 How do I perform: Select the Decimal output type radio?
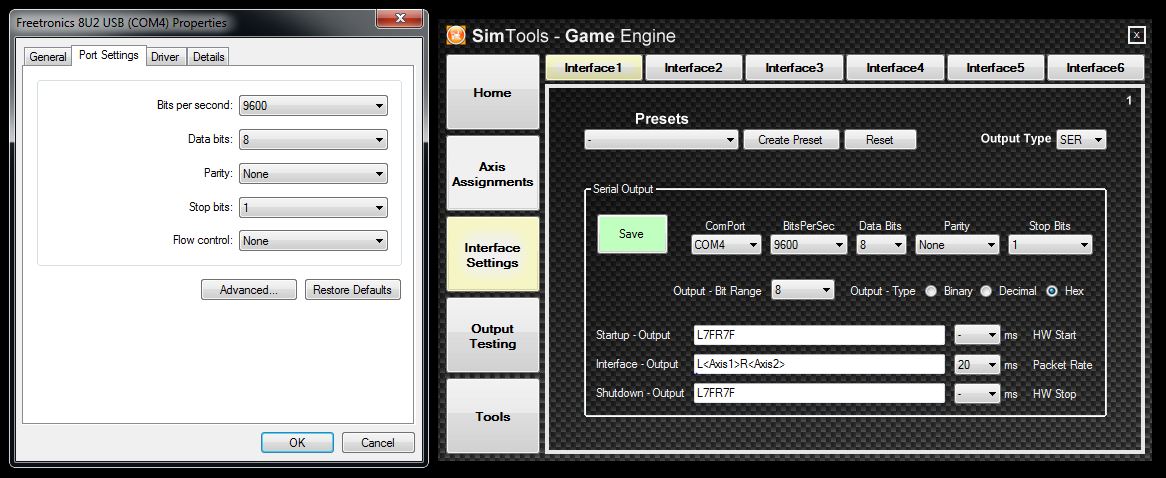pyautogui.click(x=985, y=291)
